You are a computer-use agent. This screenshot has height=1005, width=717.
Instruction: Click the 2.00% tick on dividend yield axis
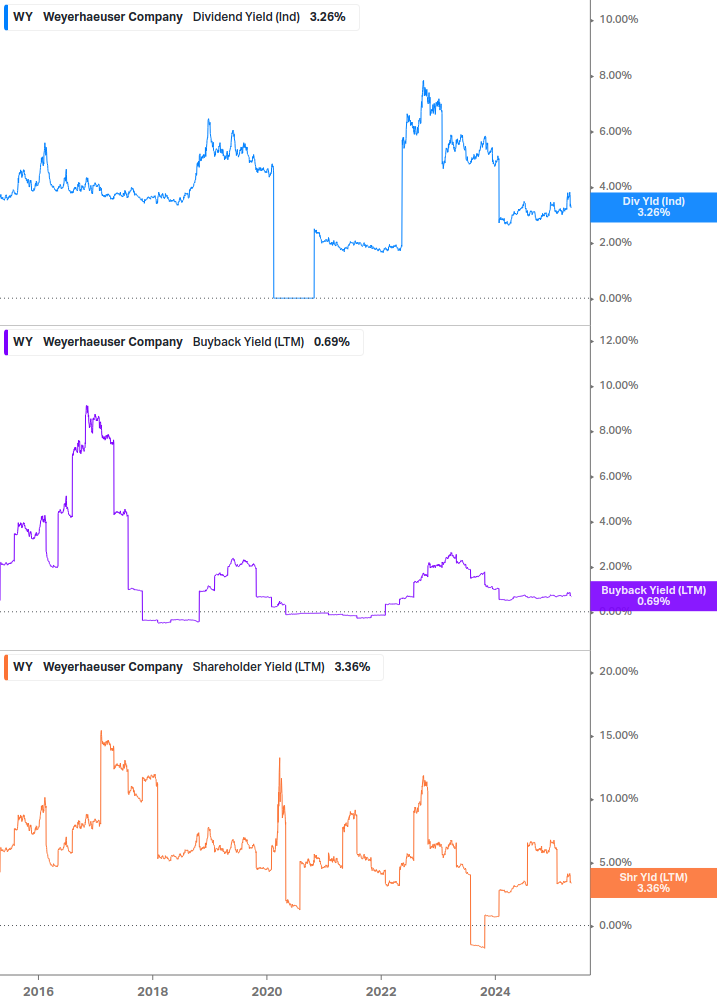(x=615, y=243)
